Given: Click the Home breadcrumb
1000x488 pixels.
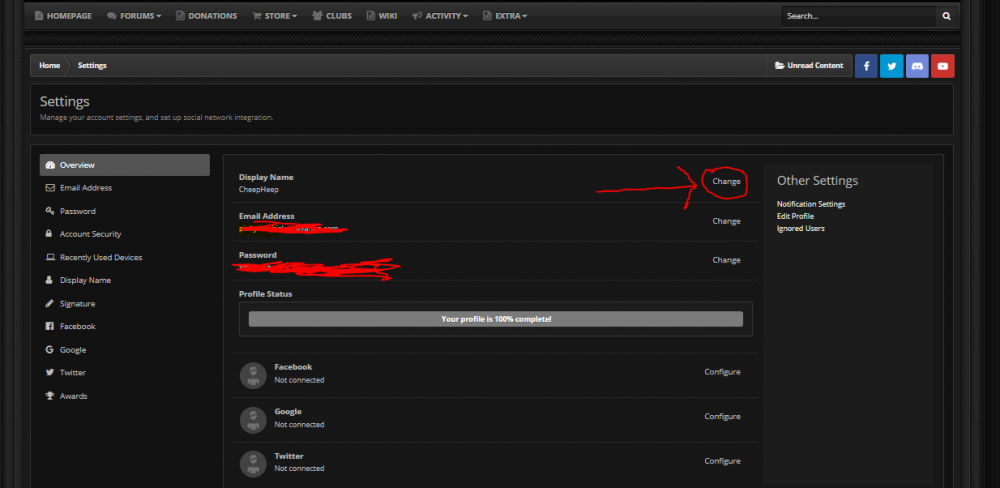Looking at the screenshot, I should (49, 66).
